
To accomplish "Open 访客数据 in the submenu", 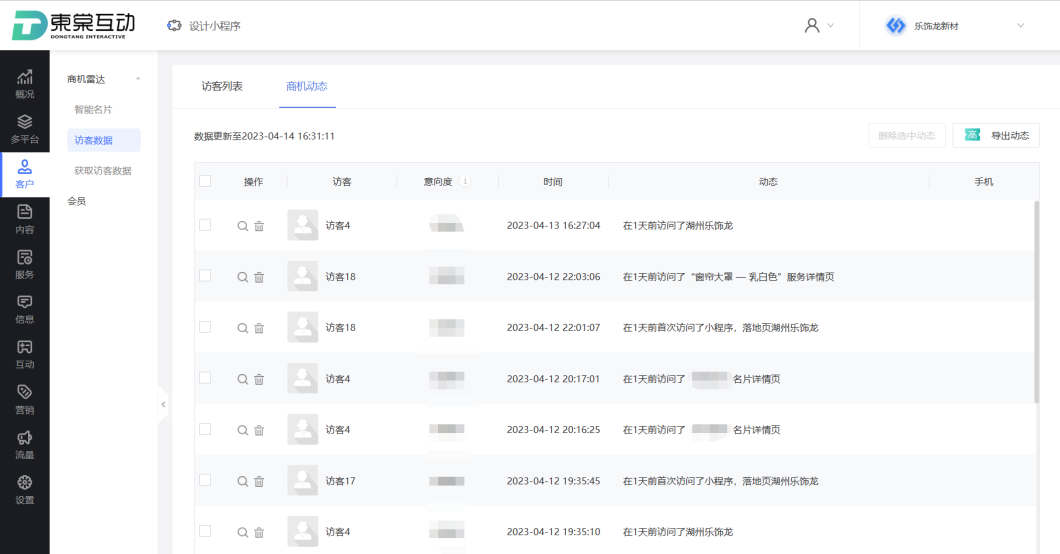I will click(103, 140).
